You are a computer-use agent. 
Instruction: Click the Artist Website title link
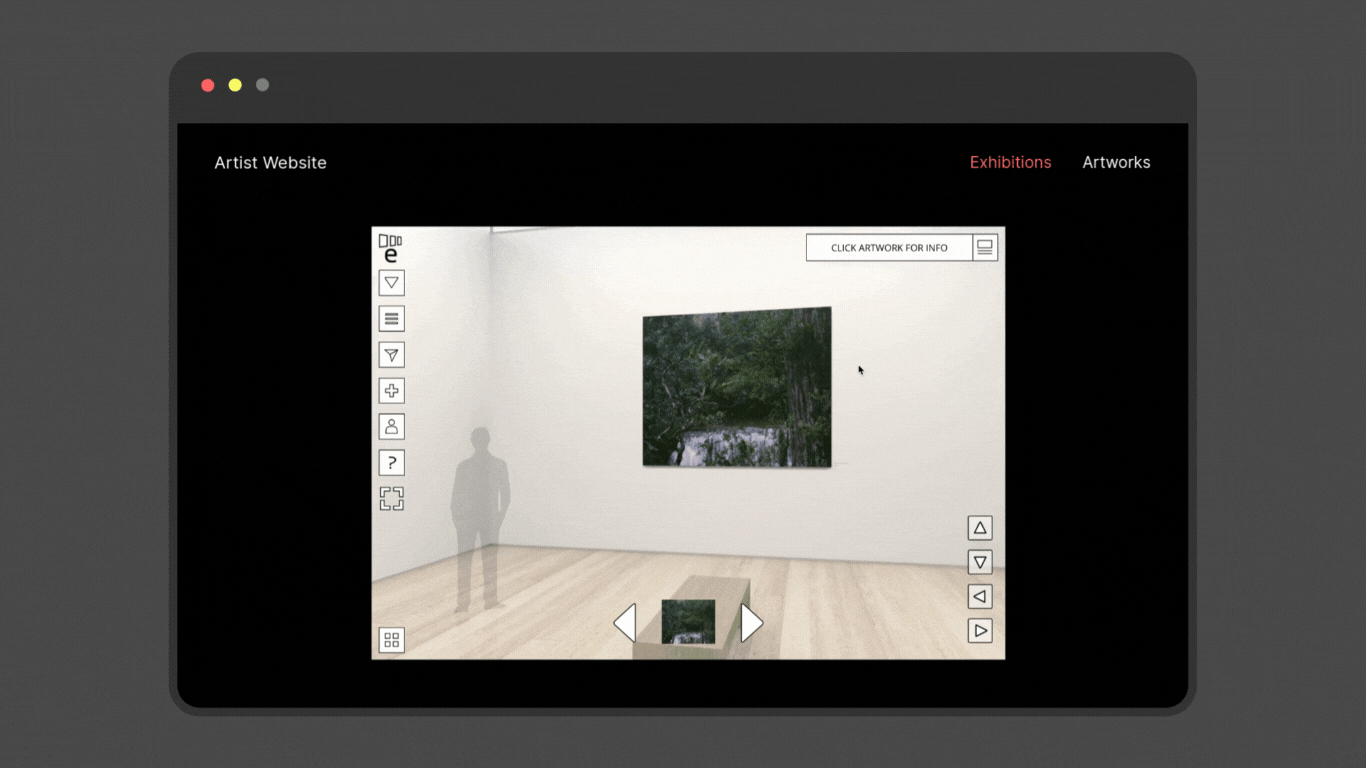[x=270, y=162]
